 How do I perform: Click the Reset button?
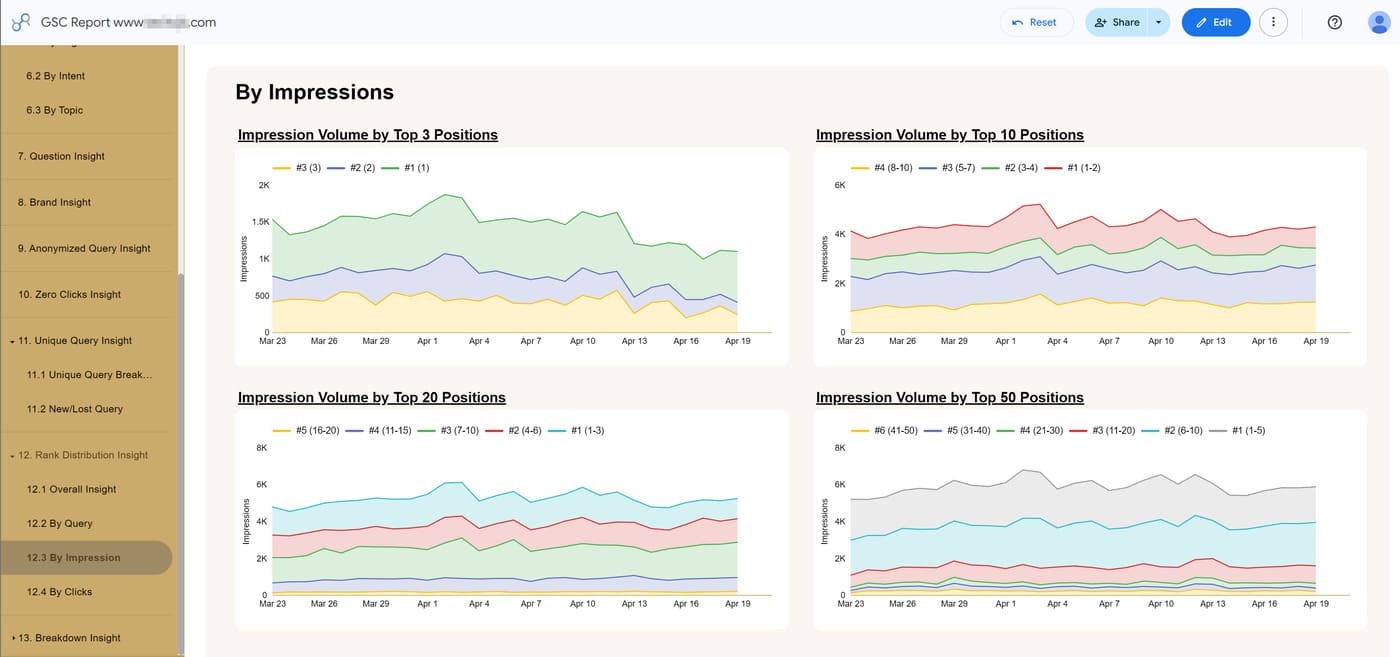1036,22
